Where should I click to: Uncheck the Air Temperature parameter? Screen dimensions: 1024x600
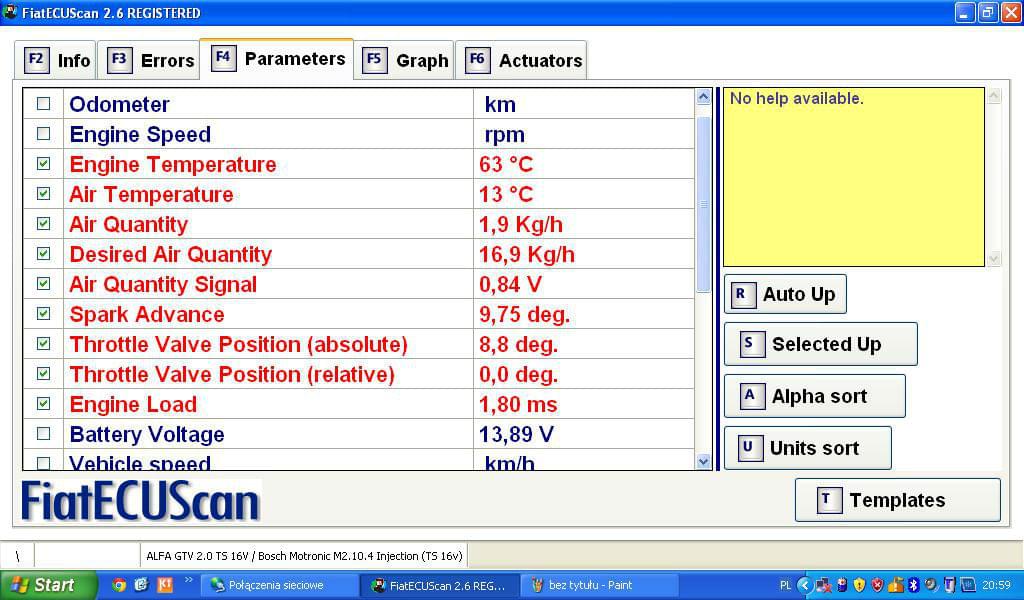44,193
